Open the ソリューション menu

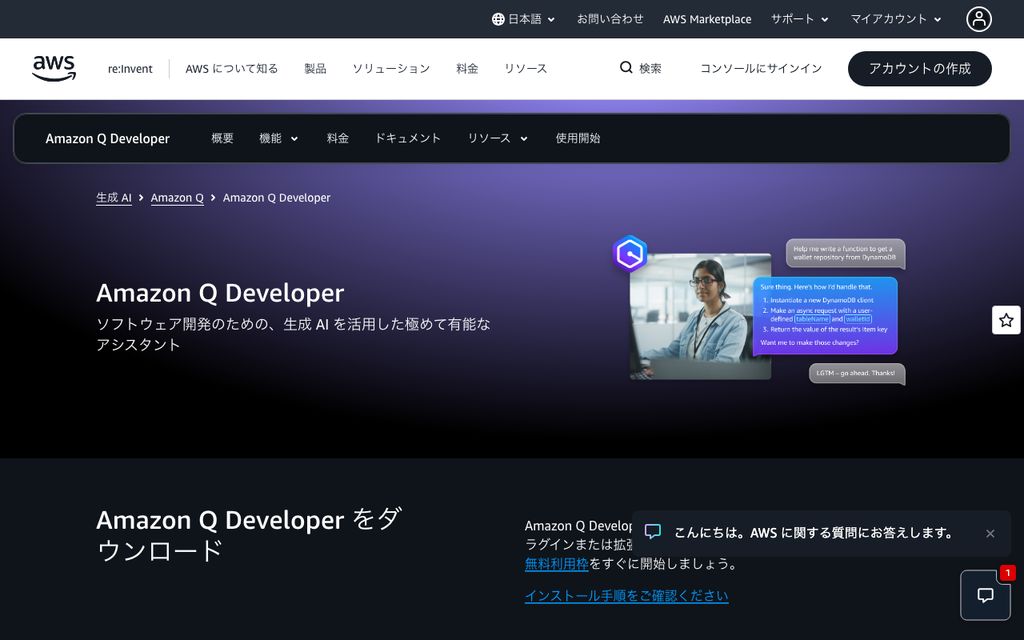click(391, 69)
